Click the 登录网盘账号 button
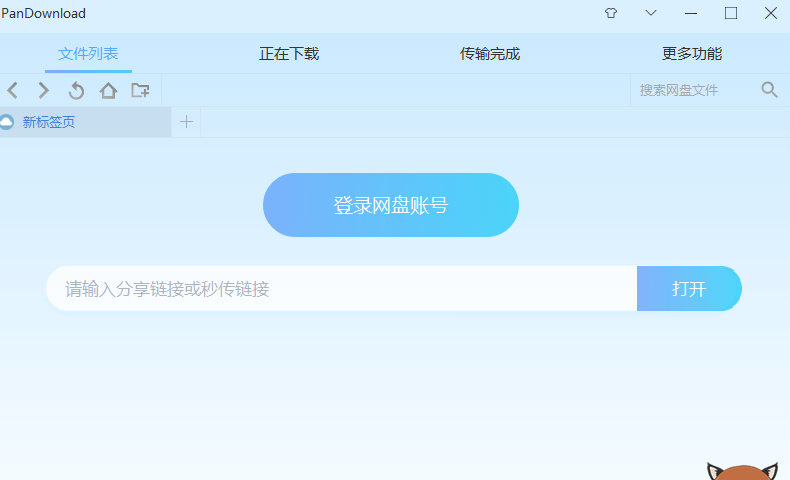 [x=391, y=205]
